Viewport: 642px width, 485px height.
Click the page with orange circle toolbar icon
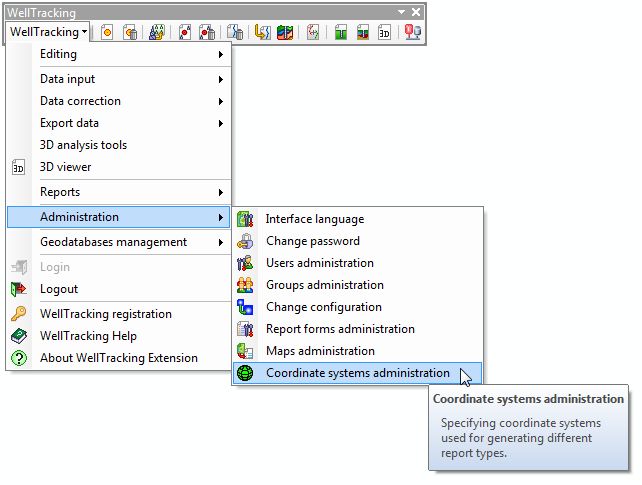107,32
